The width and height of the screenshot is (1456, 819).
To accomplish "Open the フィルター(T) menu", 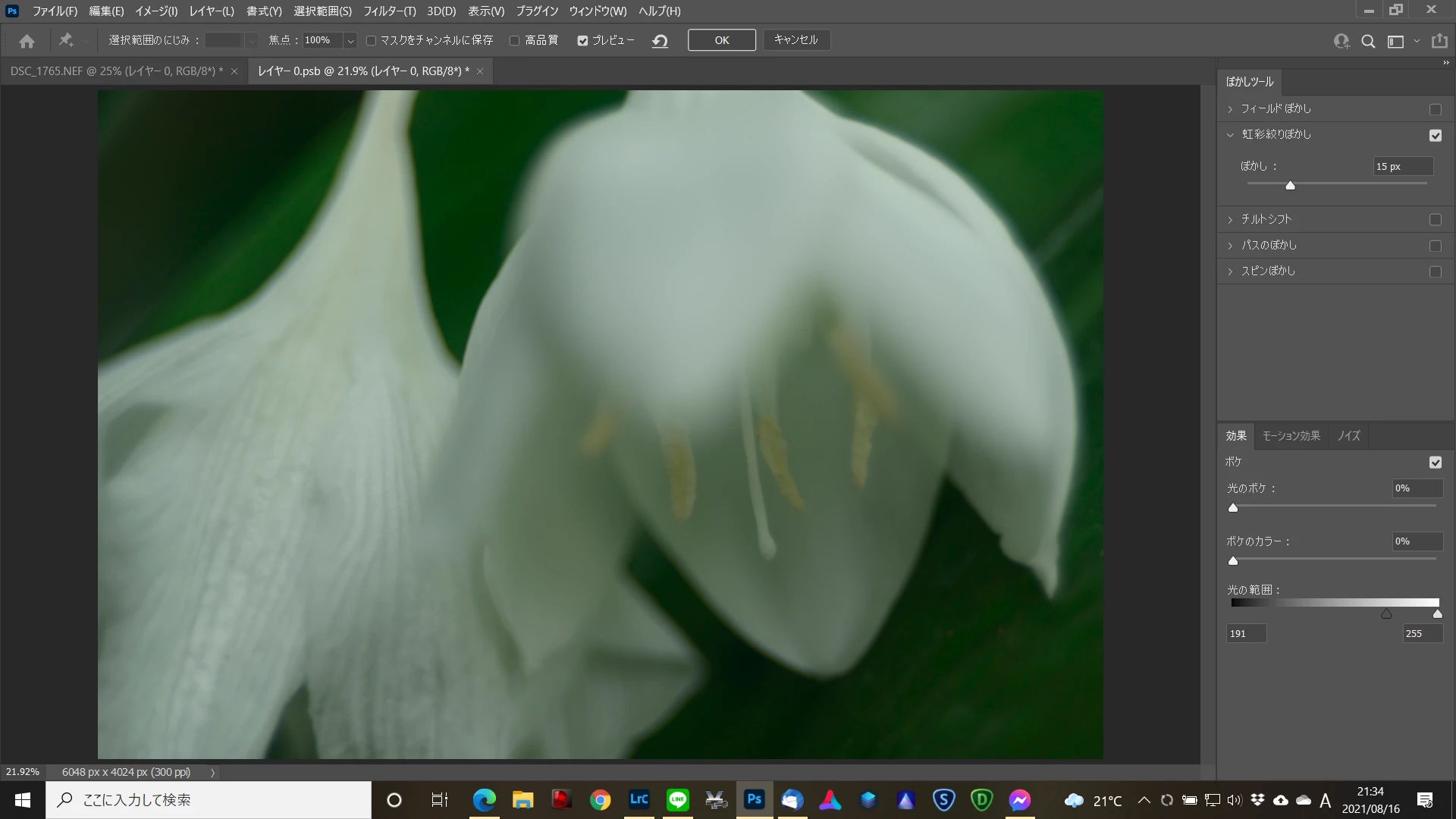I will 389,11.
